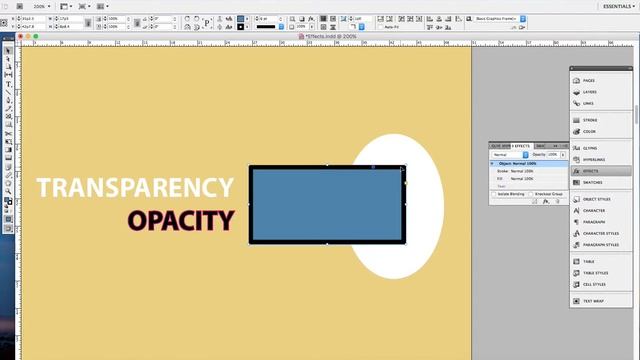
Task: Switch to the Effects tab
Action: click(522, 146)
